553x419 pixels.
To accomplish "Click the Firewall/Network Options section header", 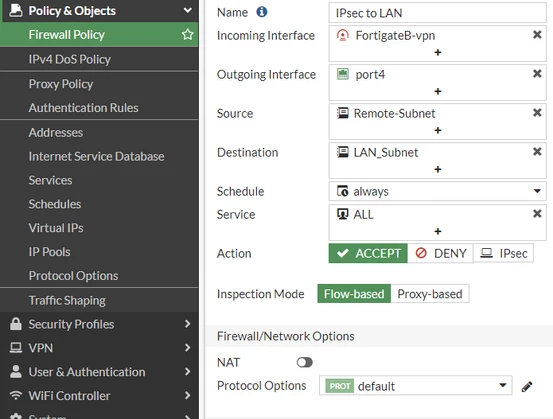I will point(379,336).
